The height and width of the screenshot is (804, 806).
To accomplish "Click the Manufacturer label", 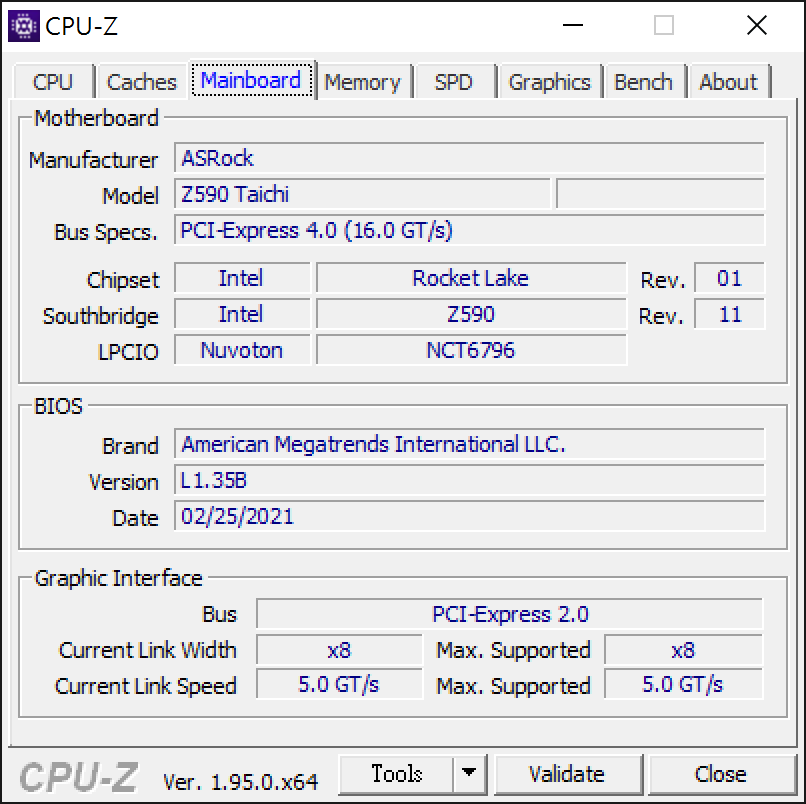I will (x=94, y=160).
